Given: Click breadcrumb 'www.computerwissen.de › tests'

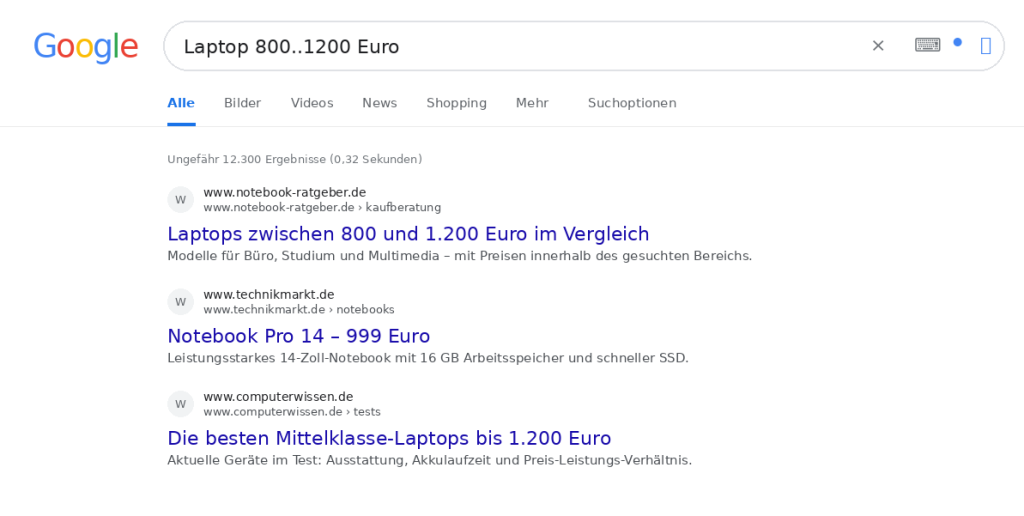Looking at the screenshot, I should pos(292,411).
